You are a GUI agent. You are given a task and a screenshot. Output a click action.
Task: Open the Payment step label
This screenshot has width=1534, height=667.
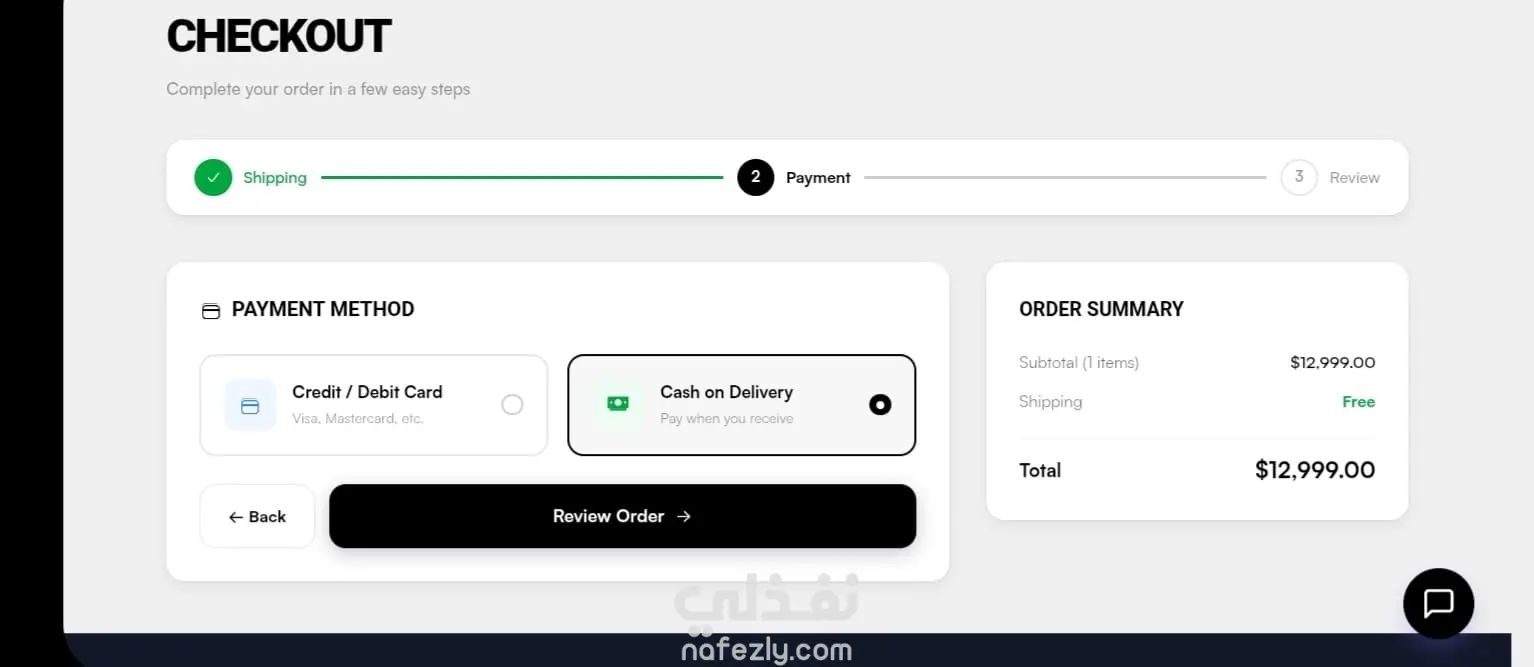[x=818, y=178]
